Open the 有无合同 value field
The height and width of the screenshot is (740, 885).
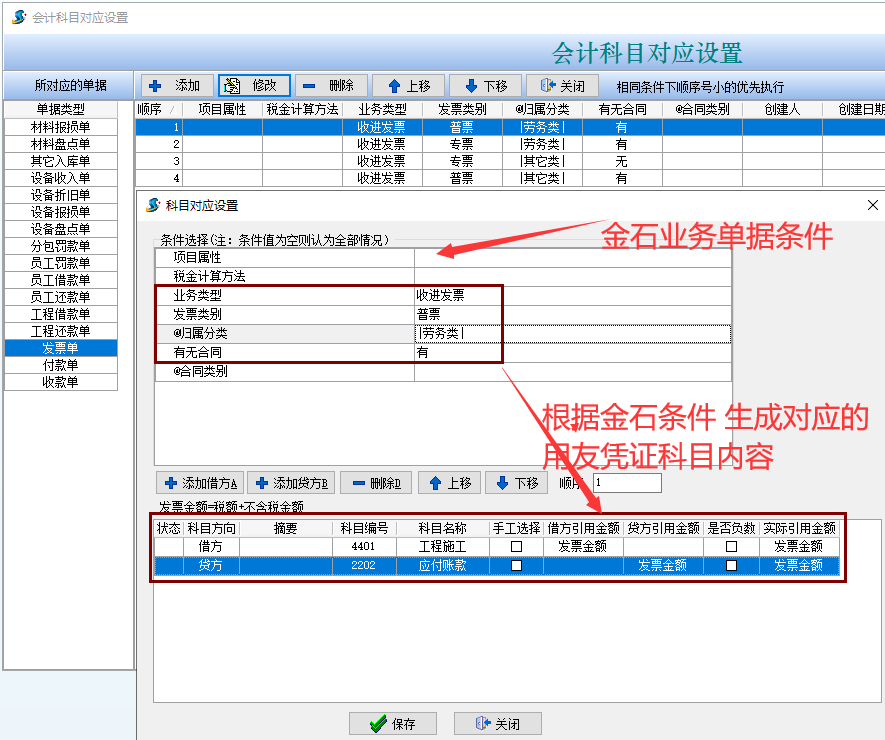tap(572, 352)
